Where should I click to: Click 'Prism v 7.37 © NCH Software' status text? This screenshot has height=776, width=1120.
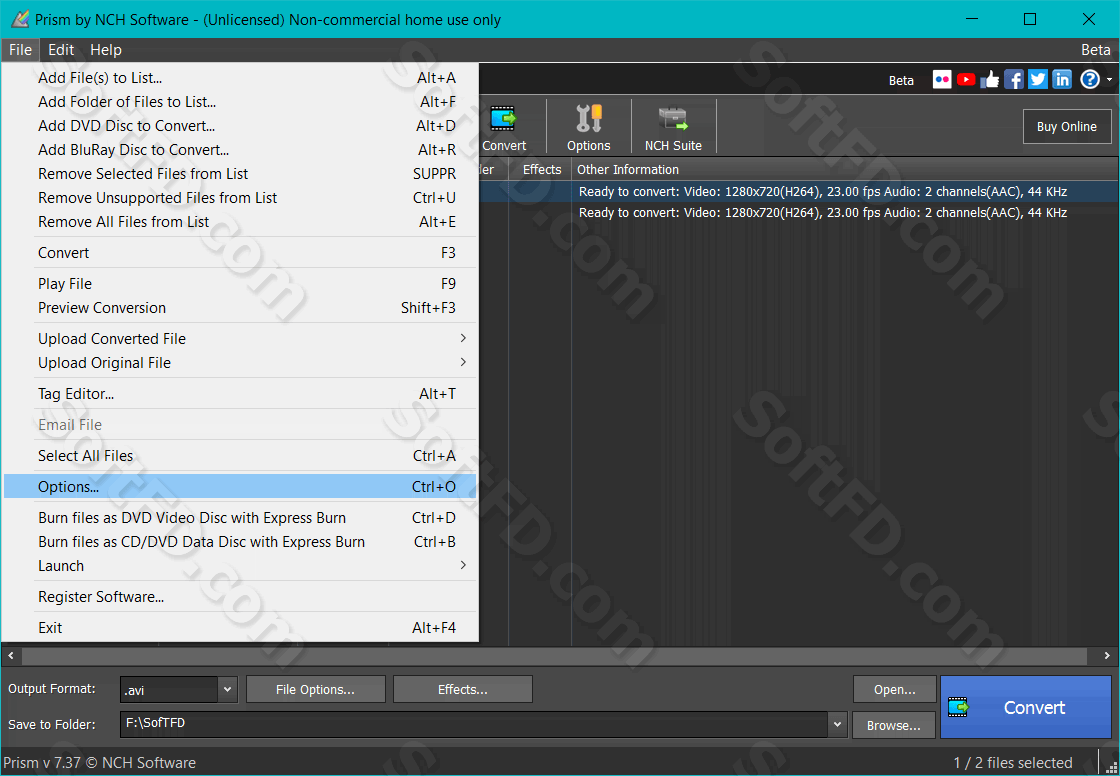click(x=99, y=762)
